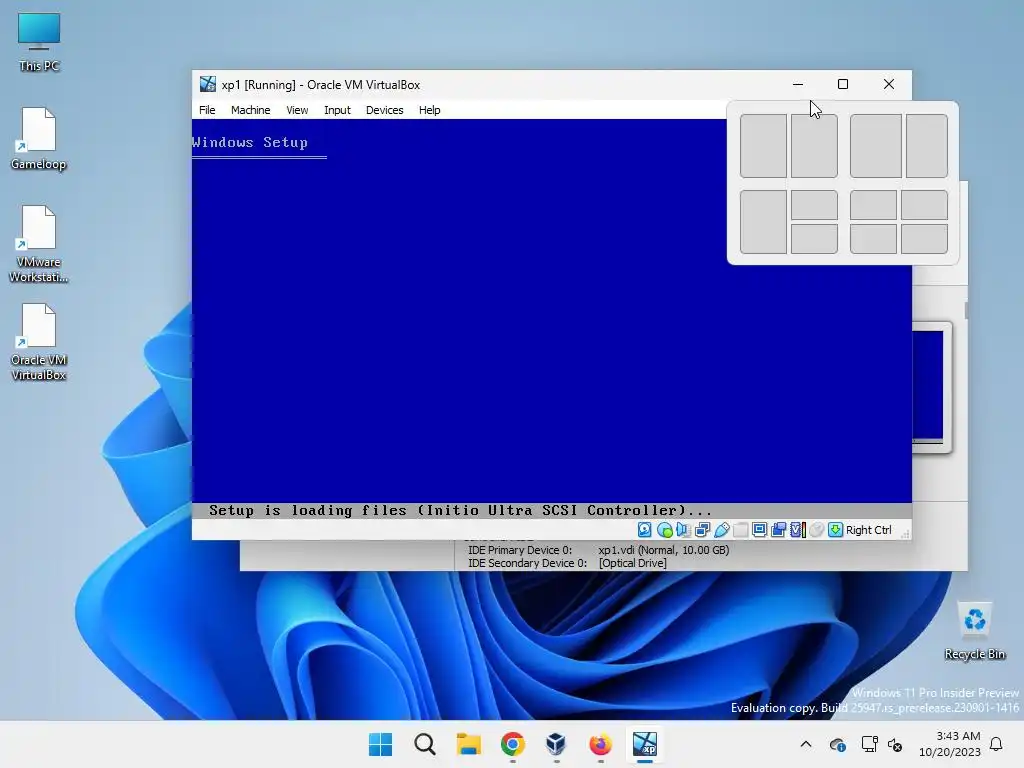1024x768 pixels.
Task: Click the OneDrive cloud tray icon
Action: [838, 744]
